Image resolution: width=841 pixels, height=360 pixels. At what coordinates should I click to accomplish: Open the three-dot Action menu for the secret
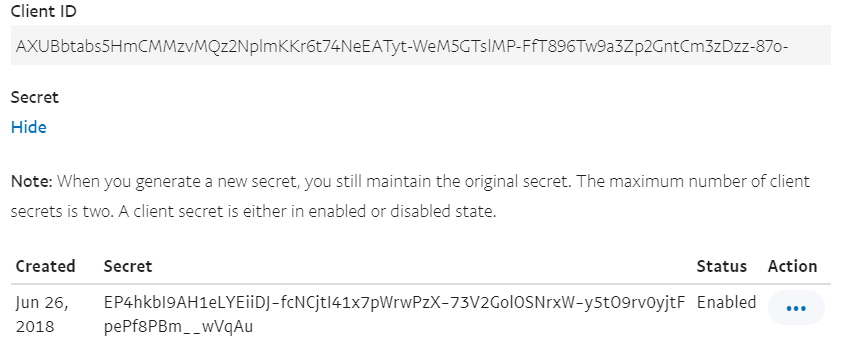[x=796, y=308]
